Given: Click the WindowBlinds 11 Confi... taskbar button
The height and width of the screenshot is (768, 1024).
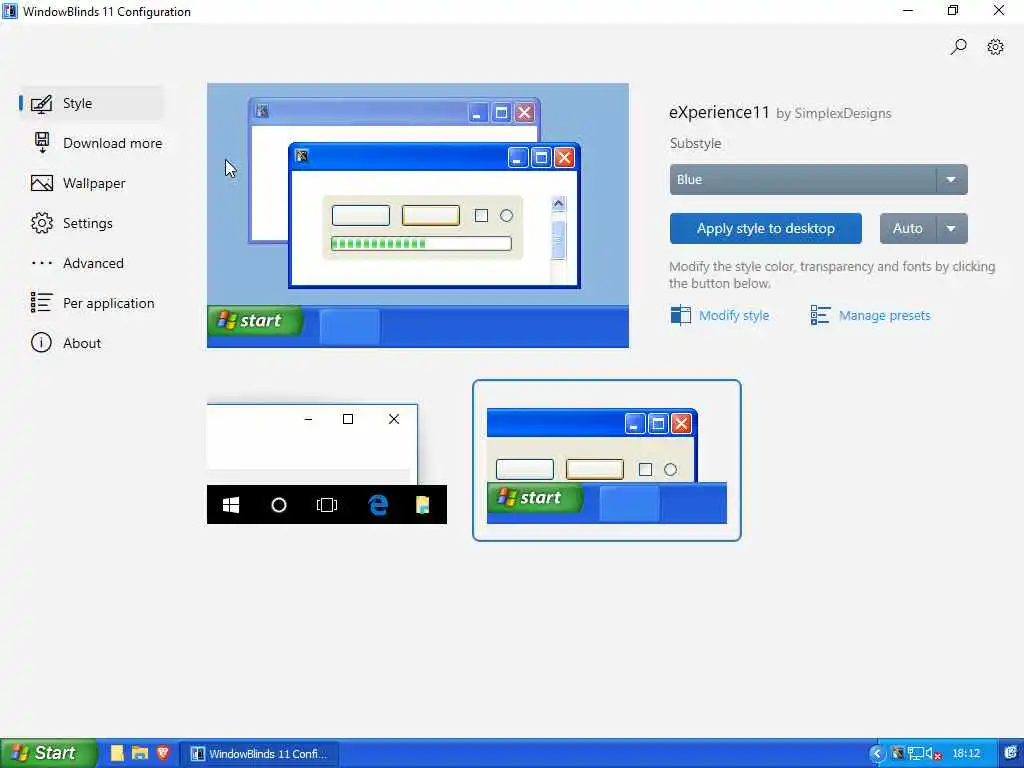Looking at the screenshot, I should coord(259,754).
